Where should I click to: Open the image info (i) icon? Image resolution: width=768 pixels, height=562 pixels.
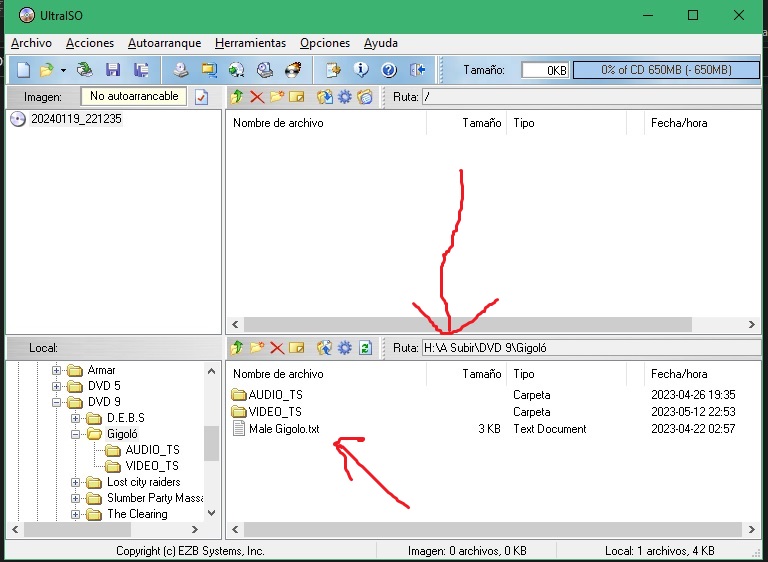coord(361,70)
